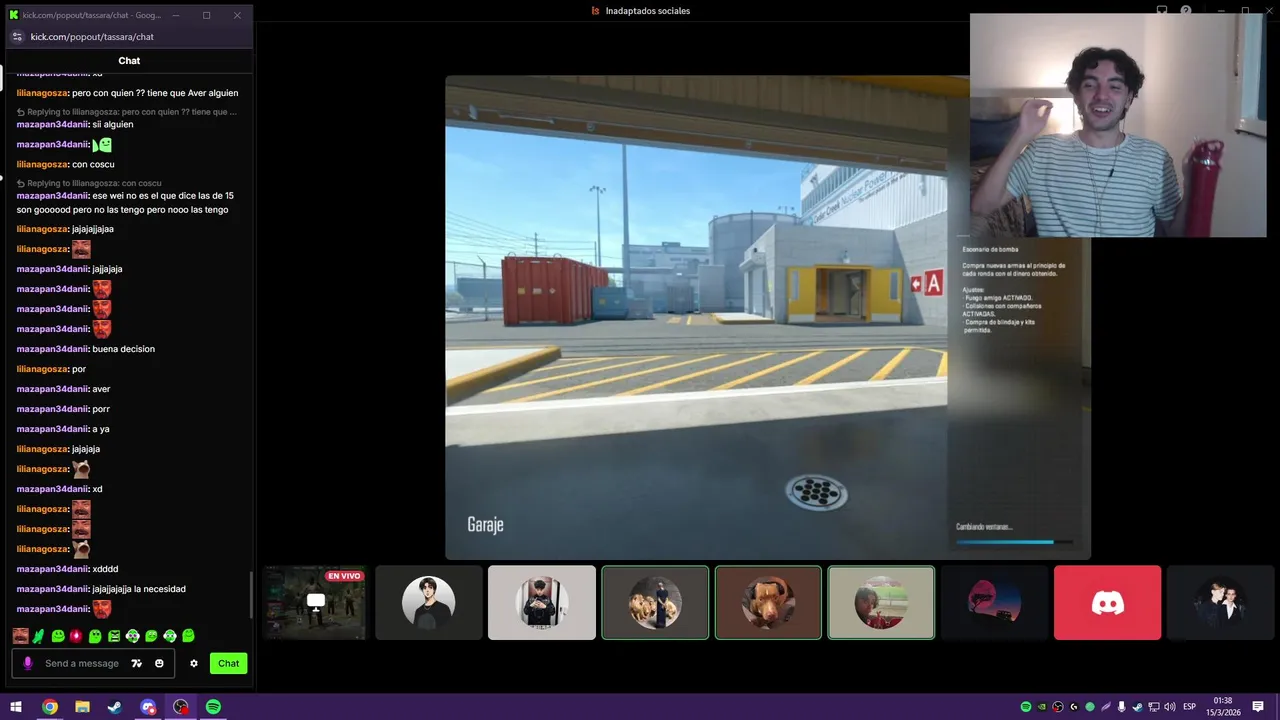Click the streamer webcam overlay

[x=1118, y=125]
